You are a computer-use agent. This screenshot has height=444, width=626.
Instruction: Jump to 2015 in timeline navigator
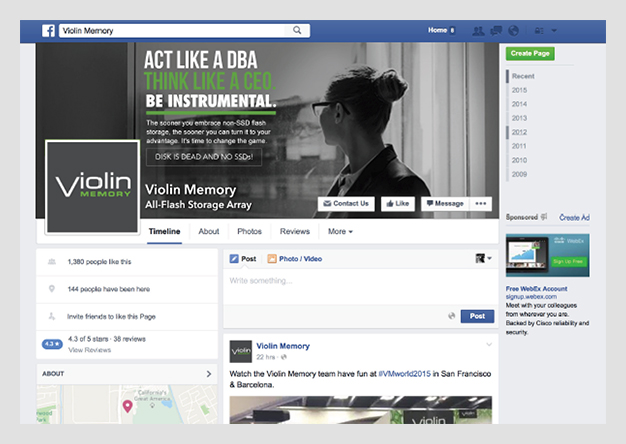(519, 90)
